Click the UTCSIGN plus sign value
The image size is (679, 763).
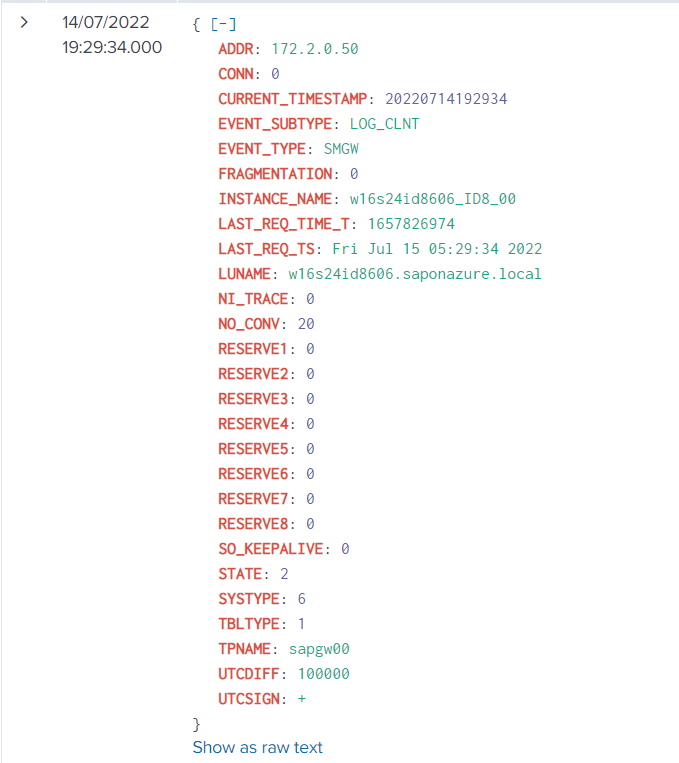(301, 698)
